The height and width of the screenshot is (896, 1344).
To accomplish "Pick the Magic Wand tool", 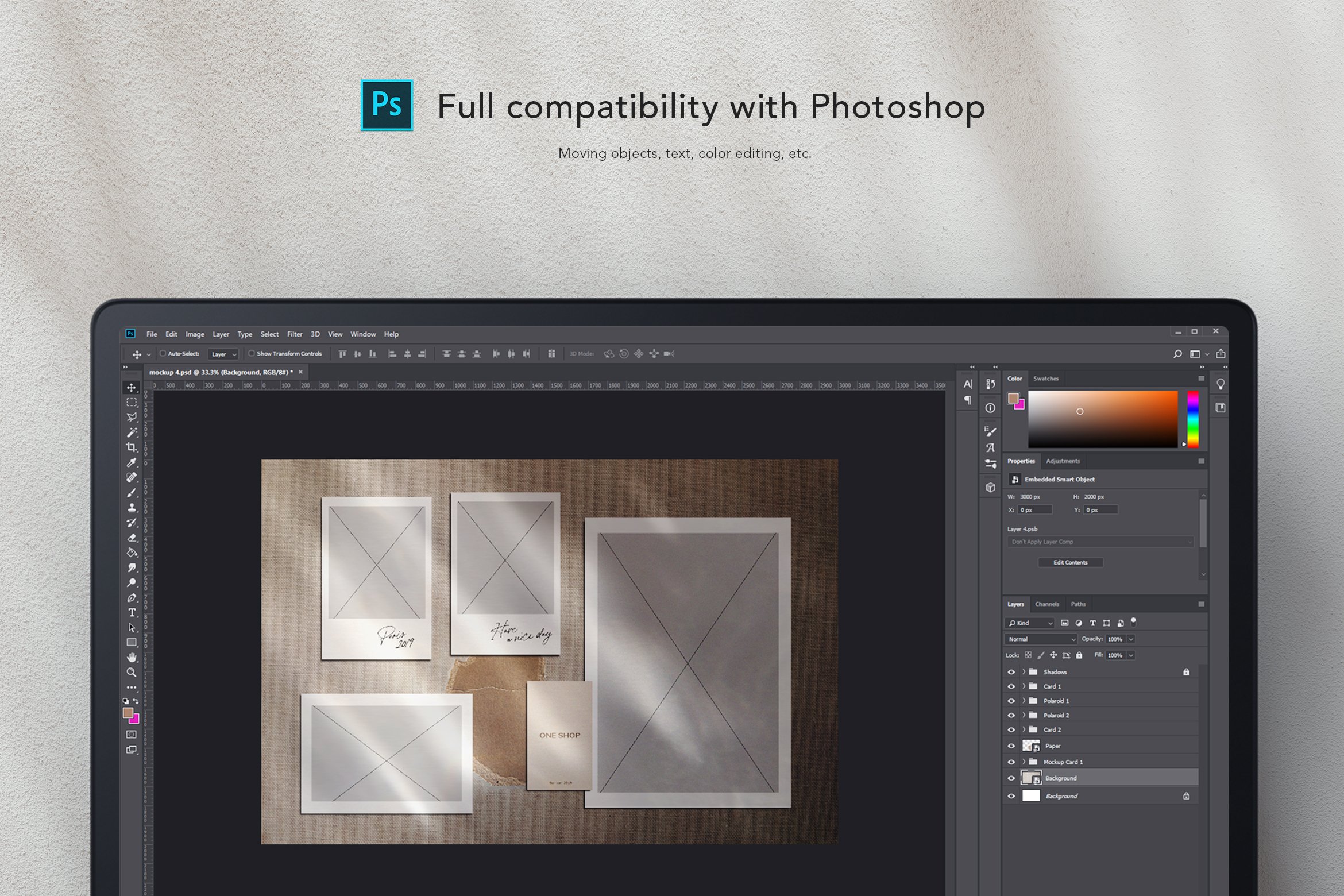I will pyautogui.click(x=132, y=432).
